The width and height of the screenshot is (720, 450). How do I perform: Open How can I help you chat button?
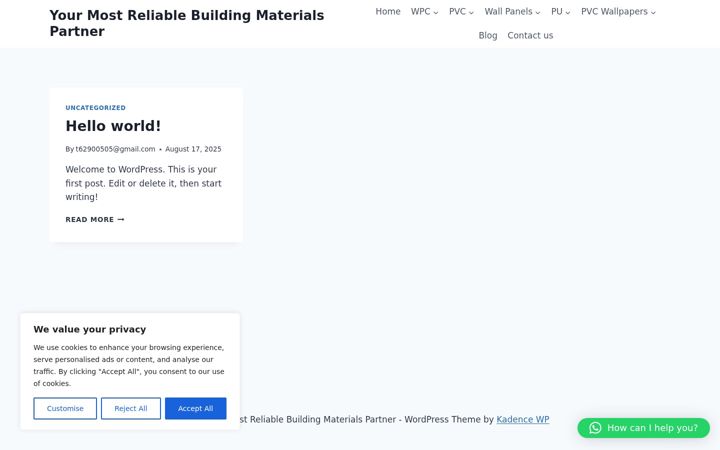pos(644,428)
